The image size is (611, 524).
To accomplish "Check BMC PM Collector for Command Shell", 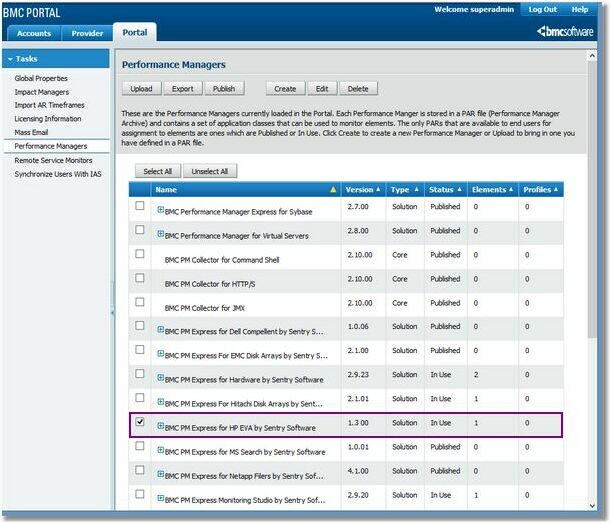I will (x=140, y=254).
